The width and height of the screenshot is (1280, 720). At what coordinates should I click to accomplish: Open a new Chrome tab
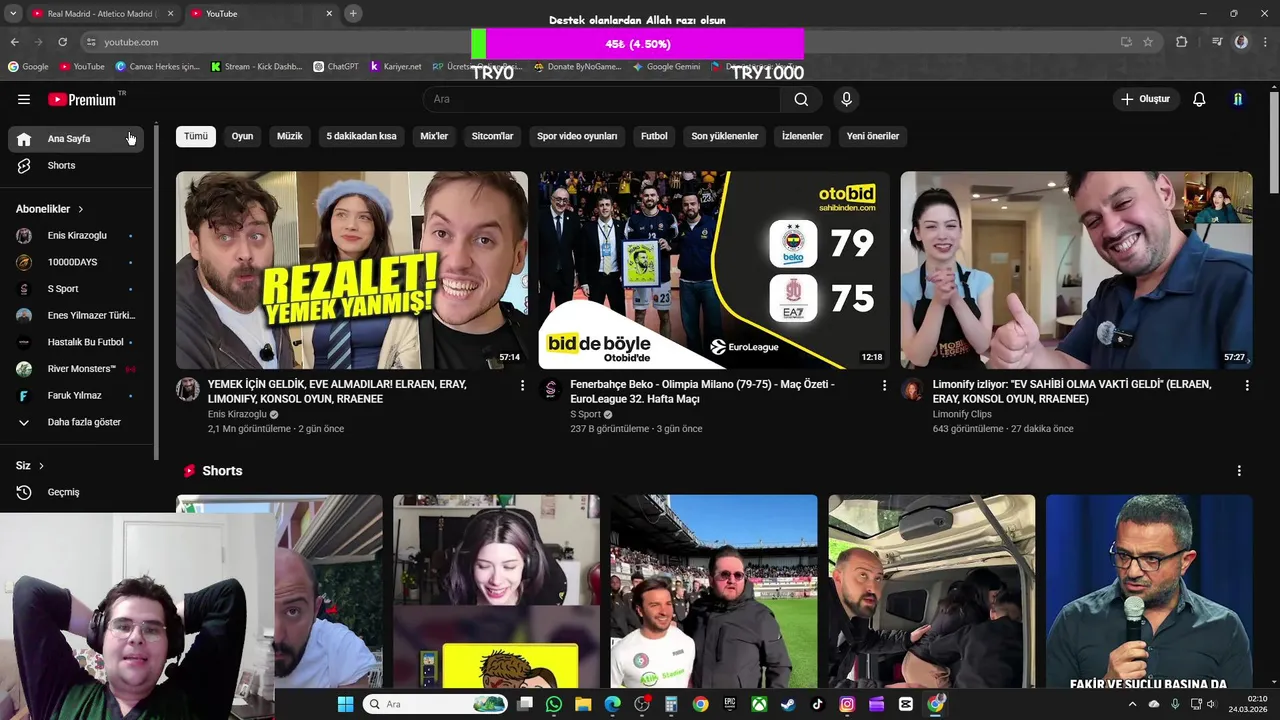(353, 13)
